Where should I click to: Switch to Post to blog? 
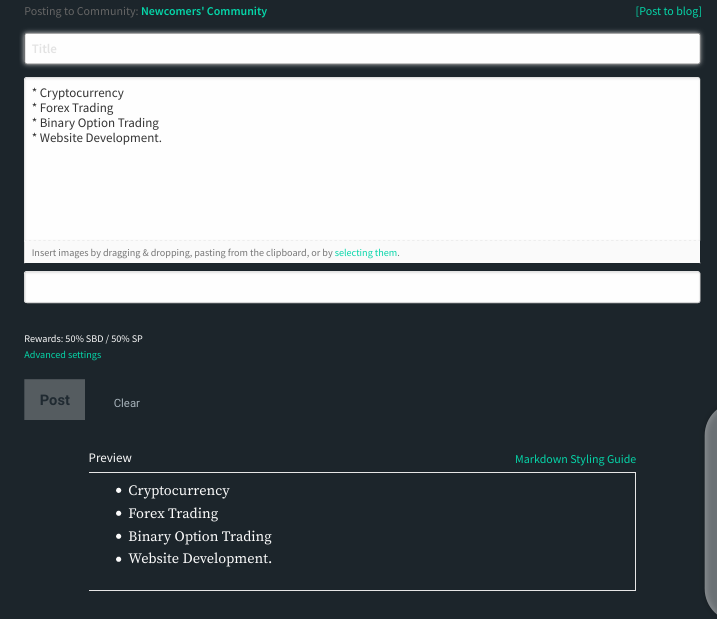coord(668,11)
